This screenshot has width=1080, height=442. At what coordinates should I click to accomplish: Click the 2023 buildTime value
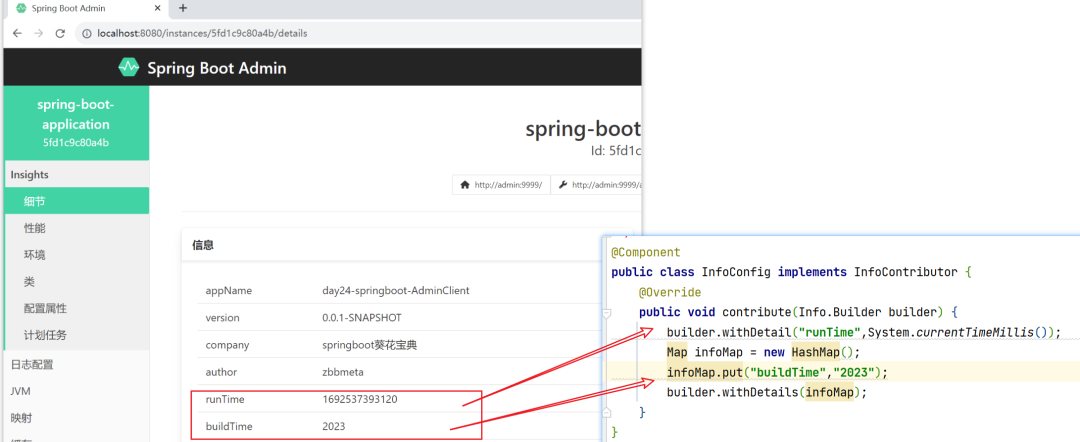(333, 427)
